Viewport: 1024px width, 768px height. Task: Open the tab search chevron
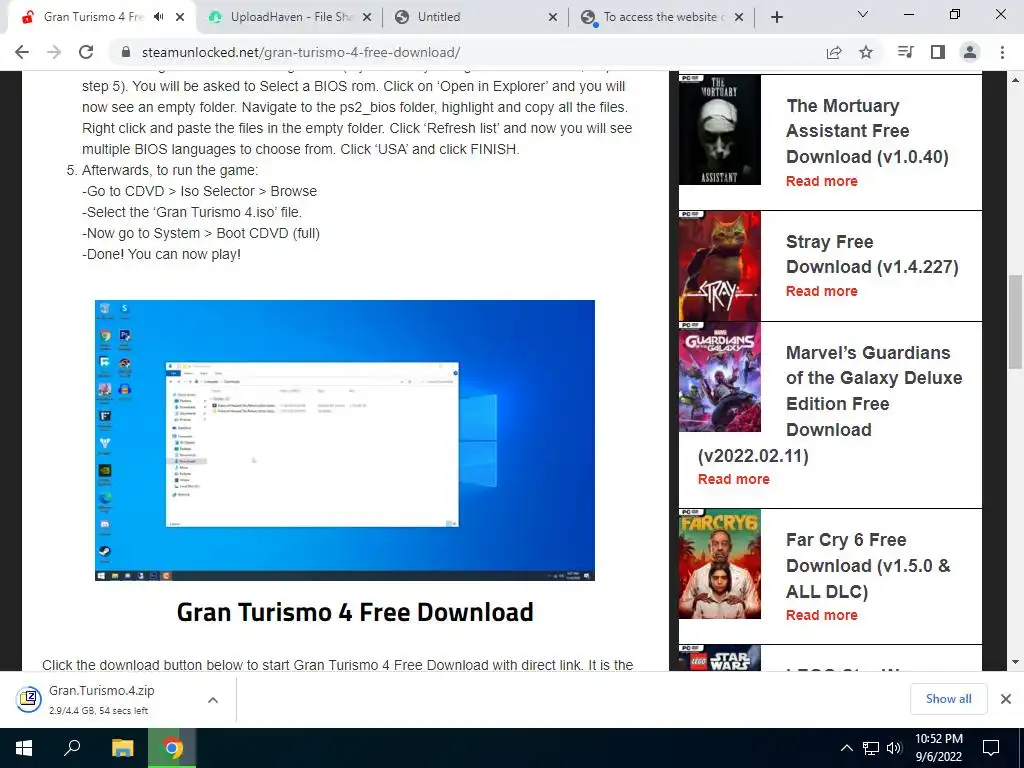click(863, 14)
